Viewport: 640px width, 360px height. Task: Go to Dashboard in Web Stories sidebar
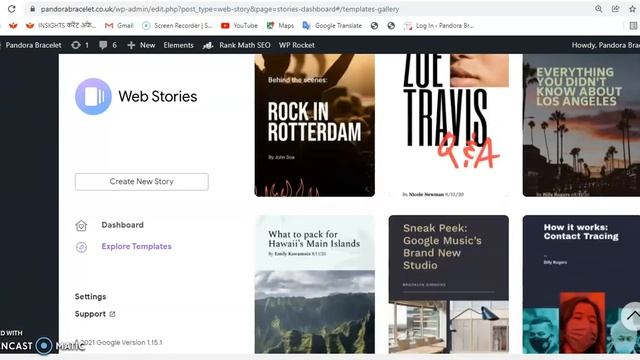[x=122, y=225]
